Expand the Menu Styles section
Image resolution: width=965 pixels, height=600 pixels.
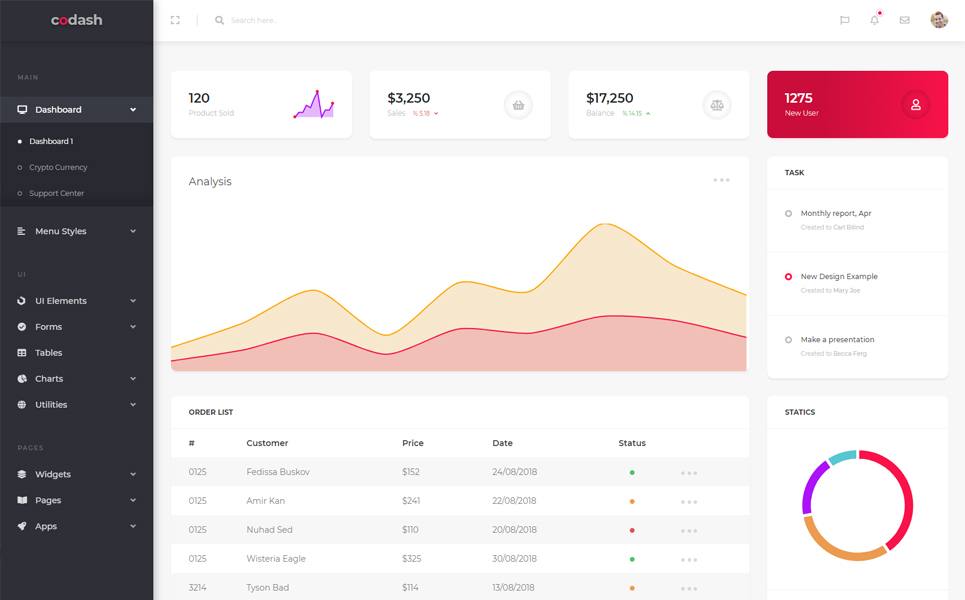60,230
